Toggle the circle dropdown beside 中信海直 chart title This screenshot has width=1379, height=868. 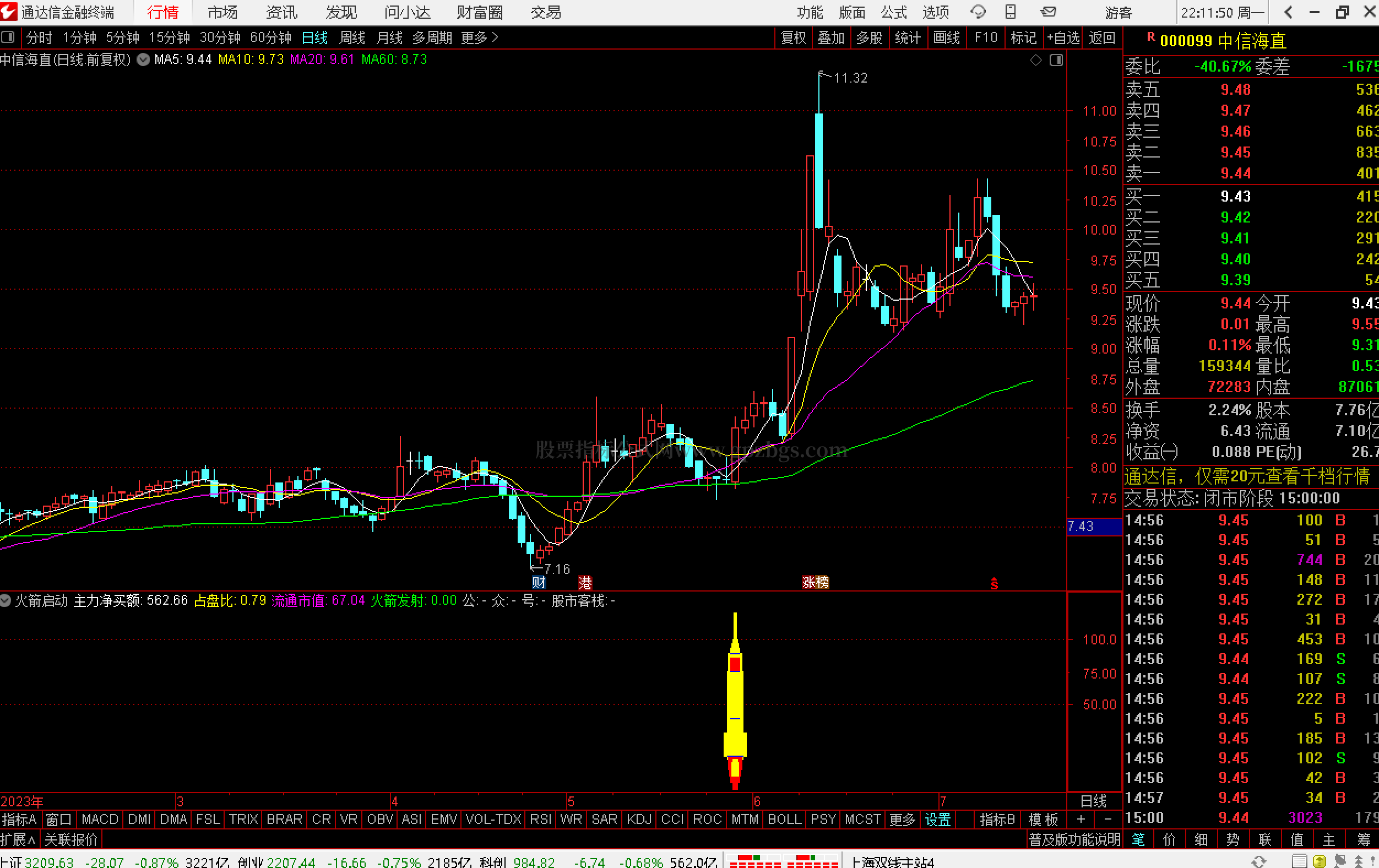click(x=143, y=59)
